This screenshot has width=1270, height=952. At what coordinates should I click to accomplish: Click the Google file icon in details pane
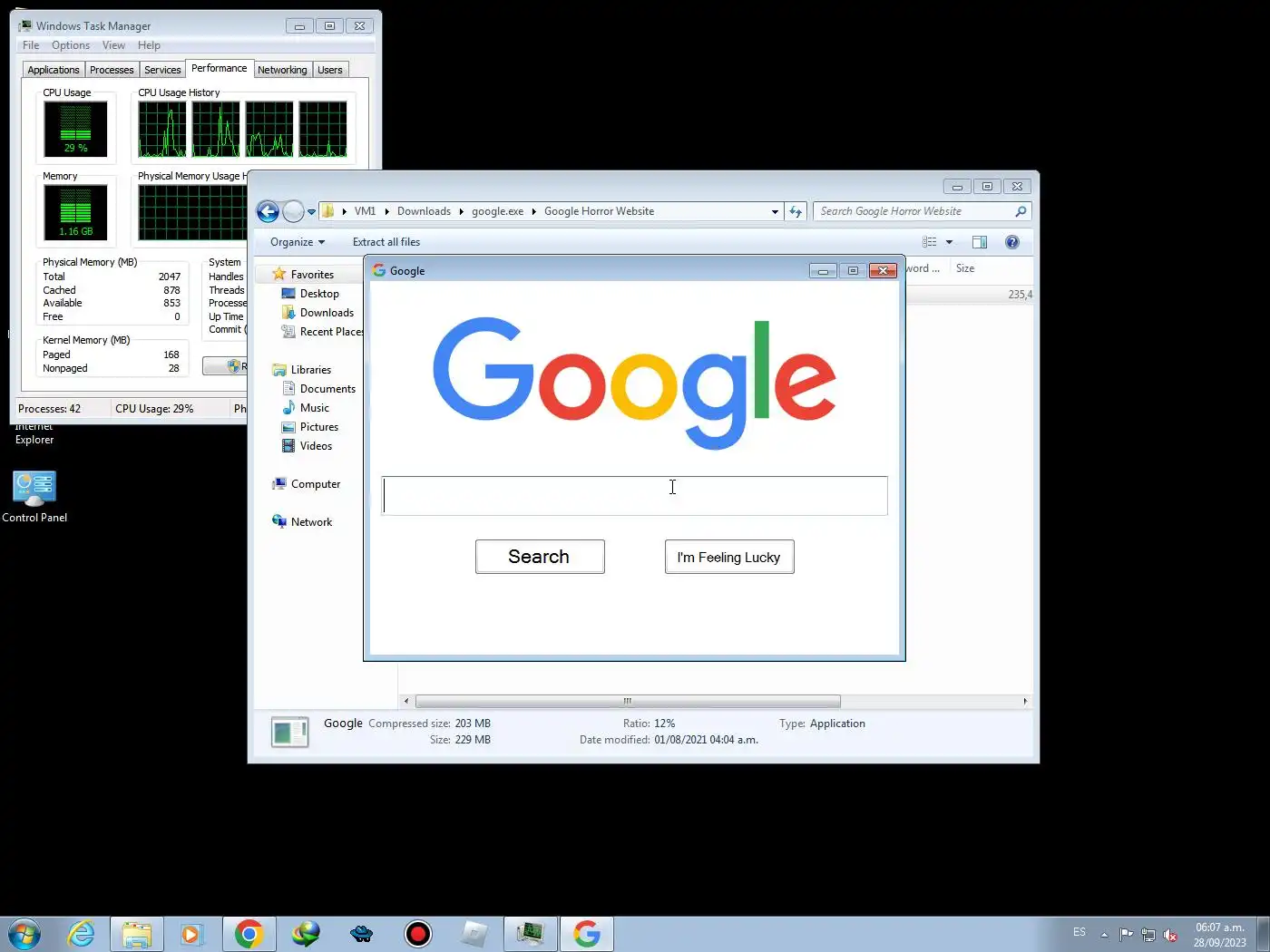[x=290, y=733]
